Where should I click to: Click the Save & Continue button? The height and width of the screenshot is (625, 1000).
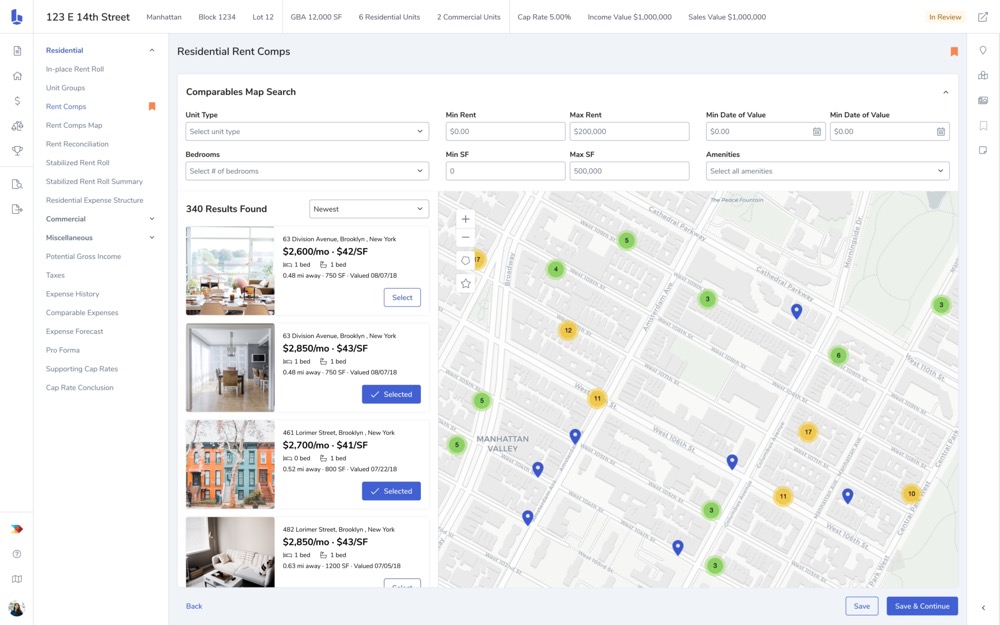click(921, 606)
